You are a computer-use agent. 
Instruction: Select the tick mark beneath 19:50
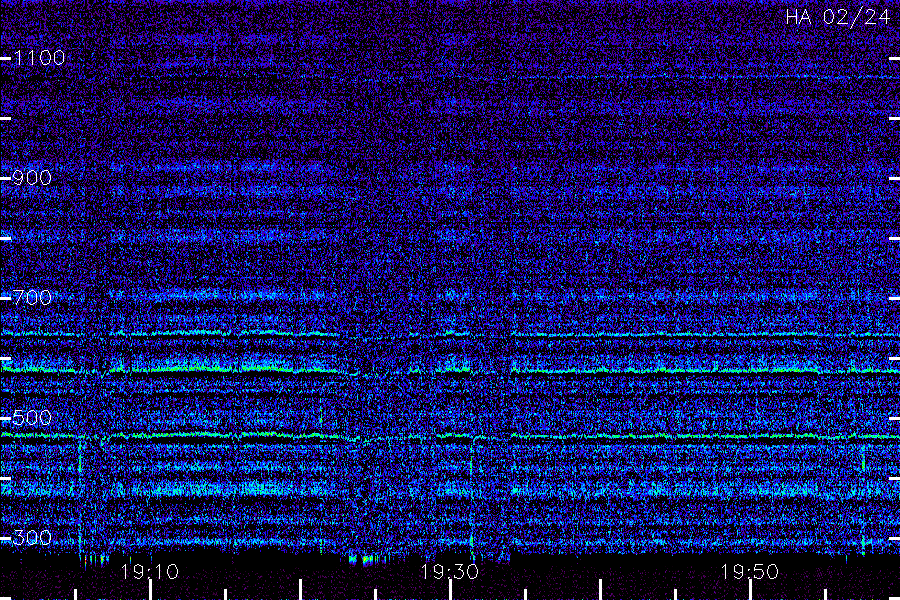click(x=750, y=590)
